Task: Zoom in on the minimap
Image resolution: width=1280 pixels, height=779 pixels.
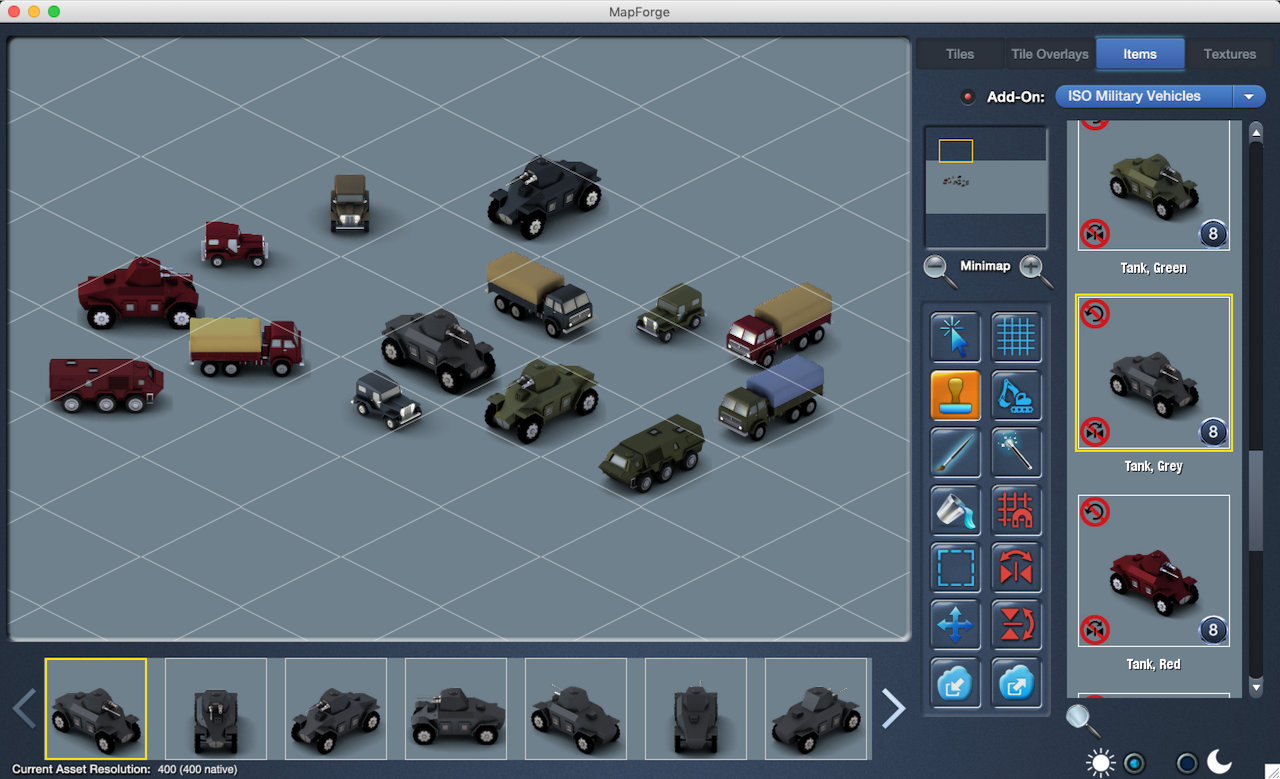Action: (1035, 268)
